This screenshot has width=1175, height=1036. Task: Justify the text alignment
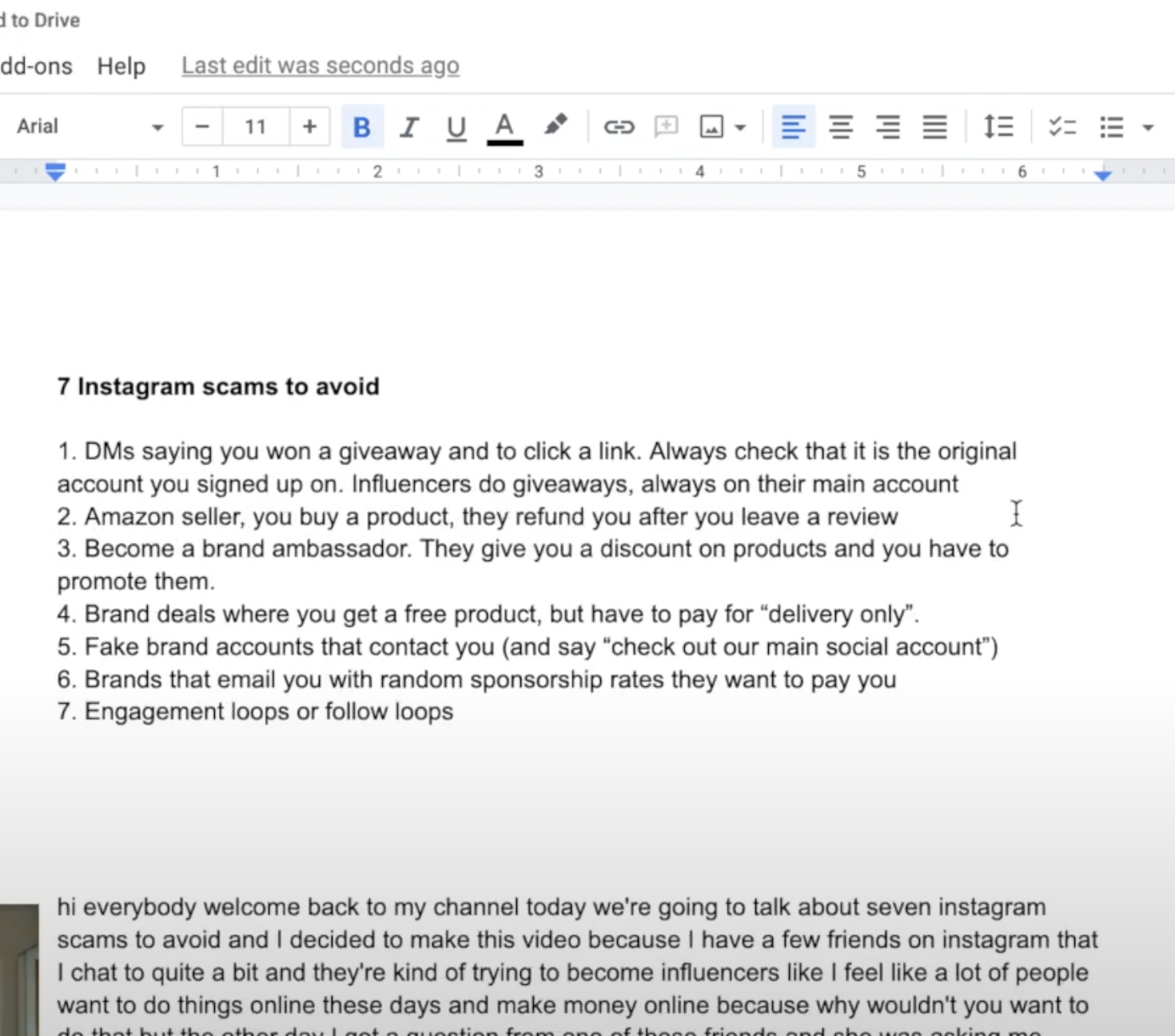pyautogui.click(x=934, y=126)
